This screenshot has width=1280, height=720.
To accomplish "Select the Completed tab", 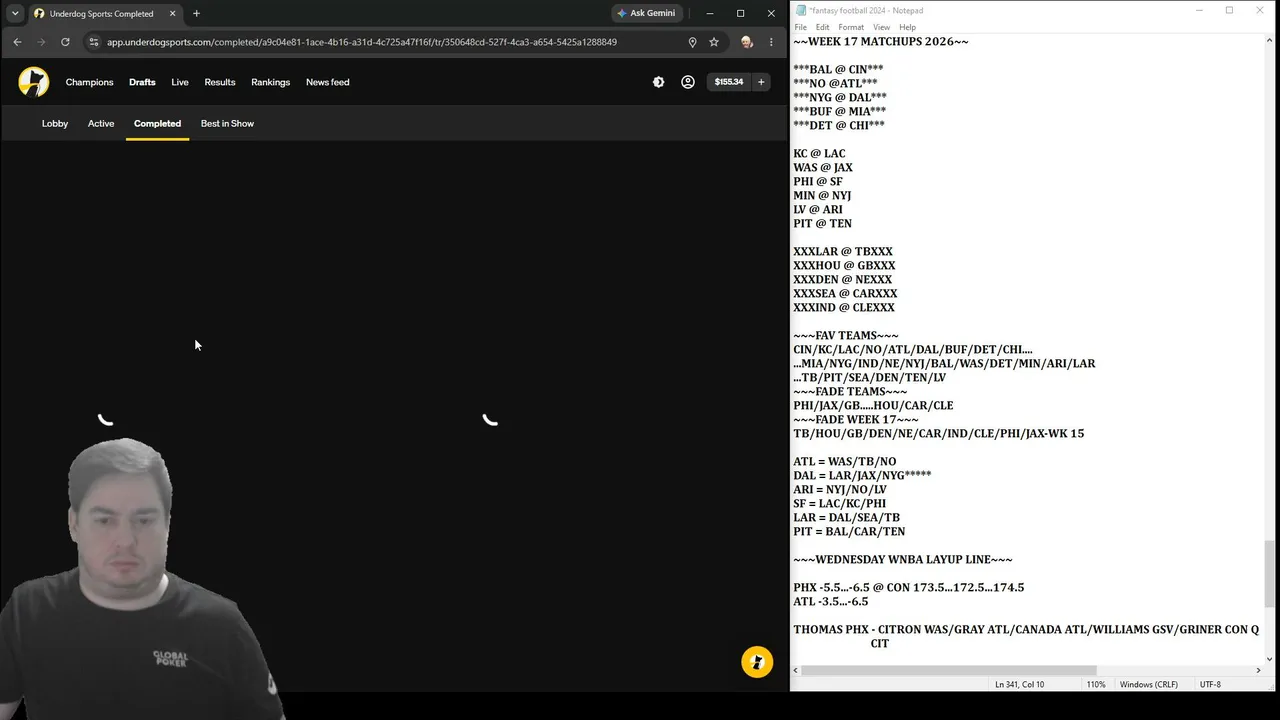I will [x=158, y=123].
